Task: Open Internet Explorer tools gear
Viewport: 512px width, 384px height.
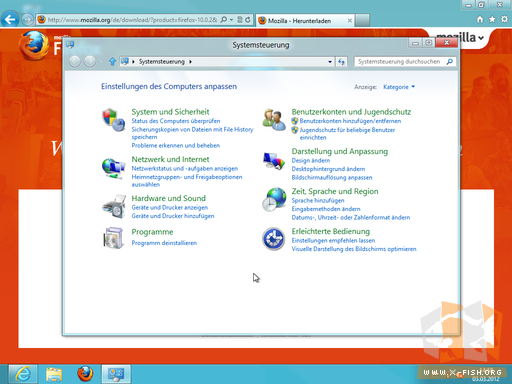Action: pos(504,20)
